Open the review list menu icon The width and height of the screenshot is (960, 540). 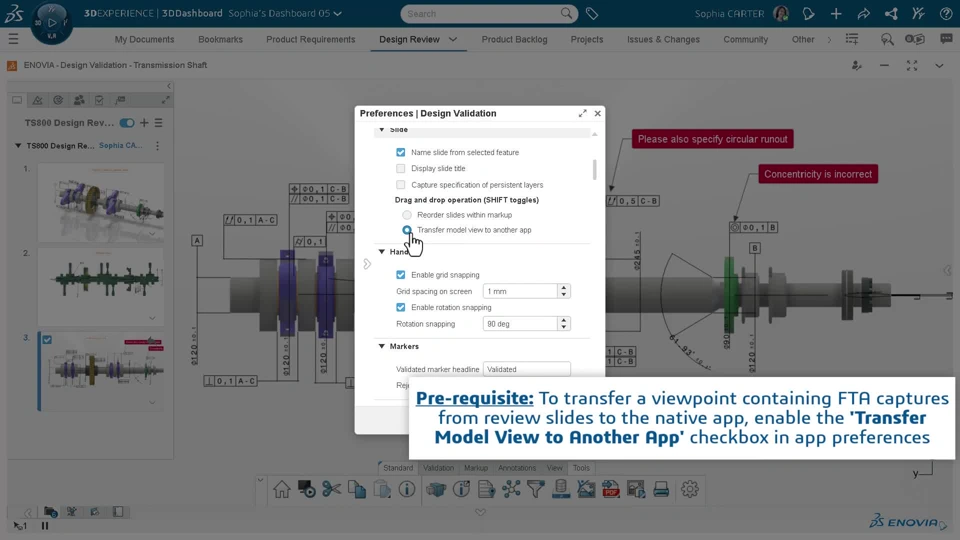coord(159,122)
